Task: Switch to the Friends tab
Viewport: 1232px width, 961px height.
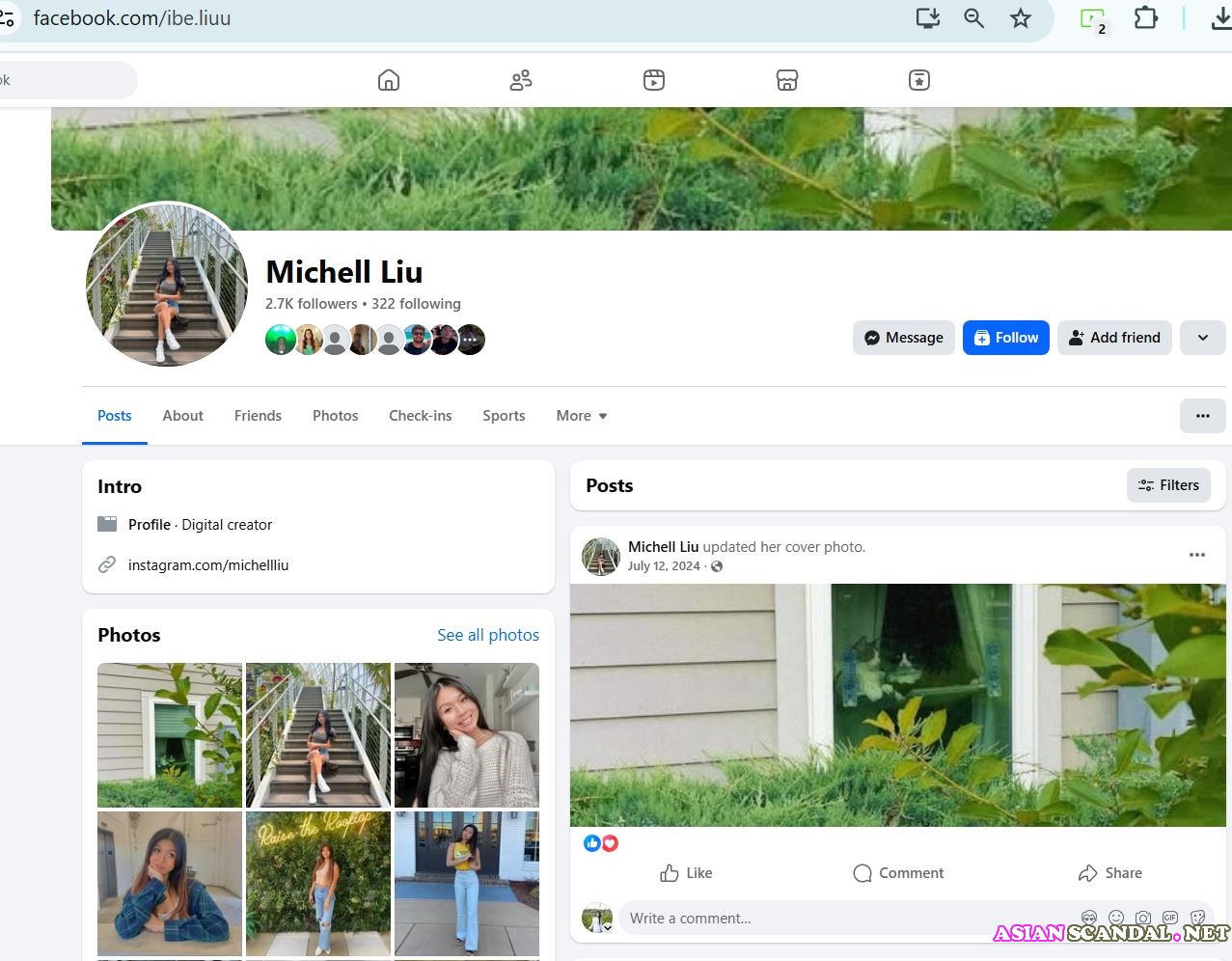Action: click(x=258, y=416)
